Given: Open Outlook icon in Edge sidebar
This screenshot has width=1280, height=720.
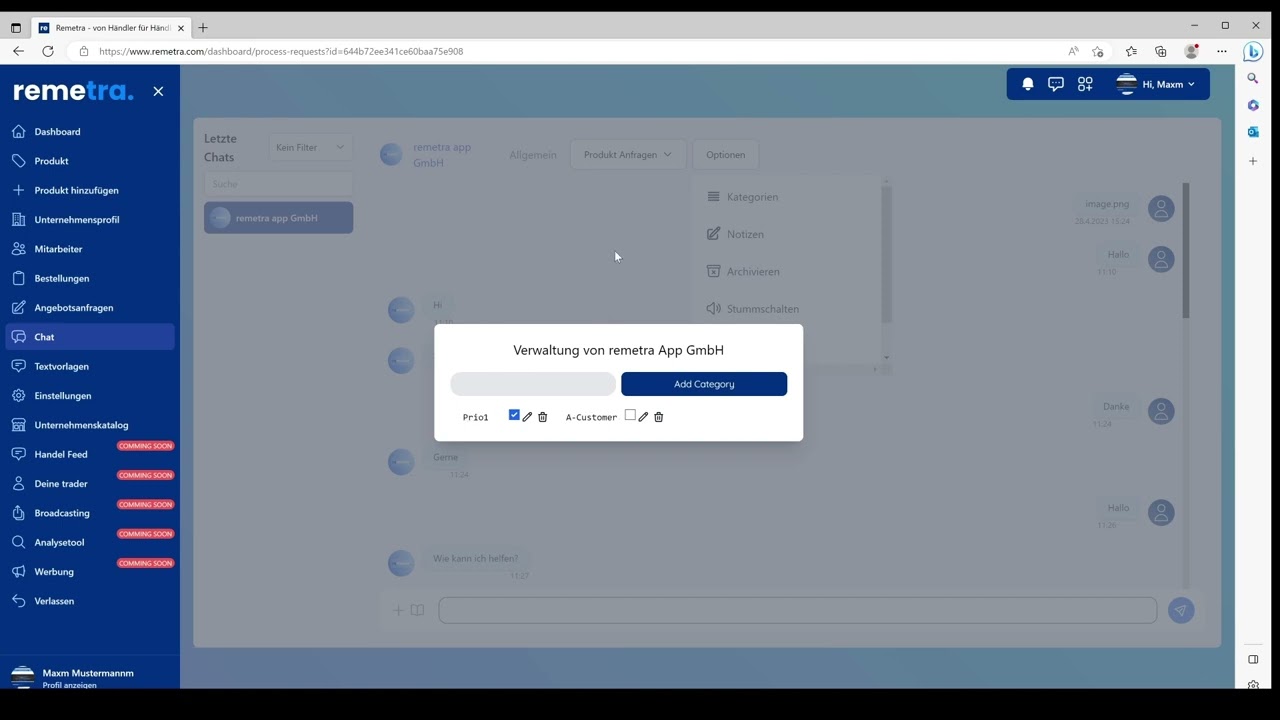Looking at the screenshot, I should pos(1253,132).
